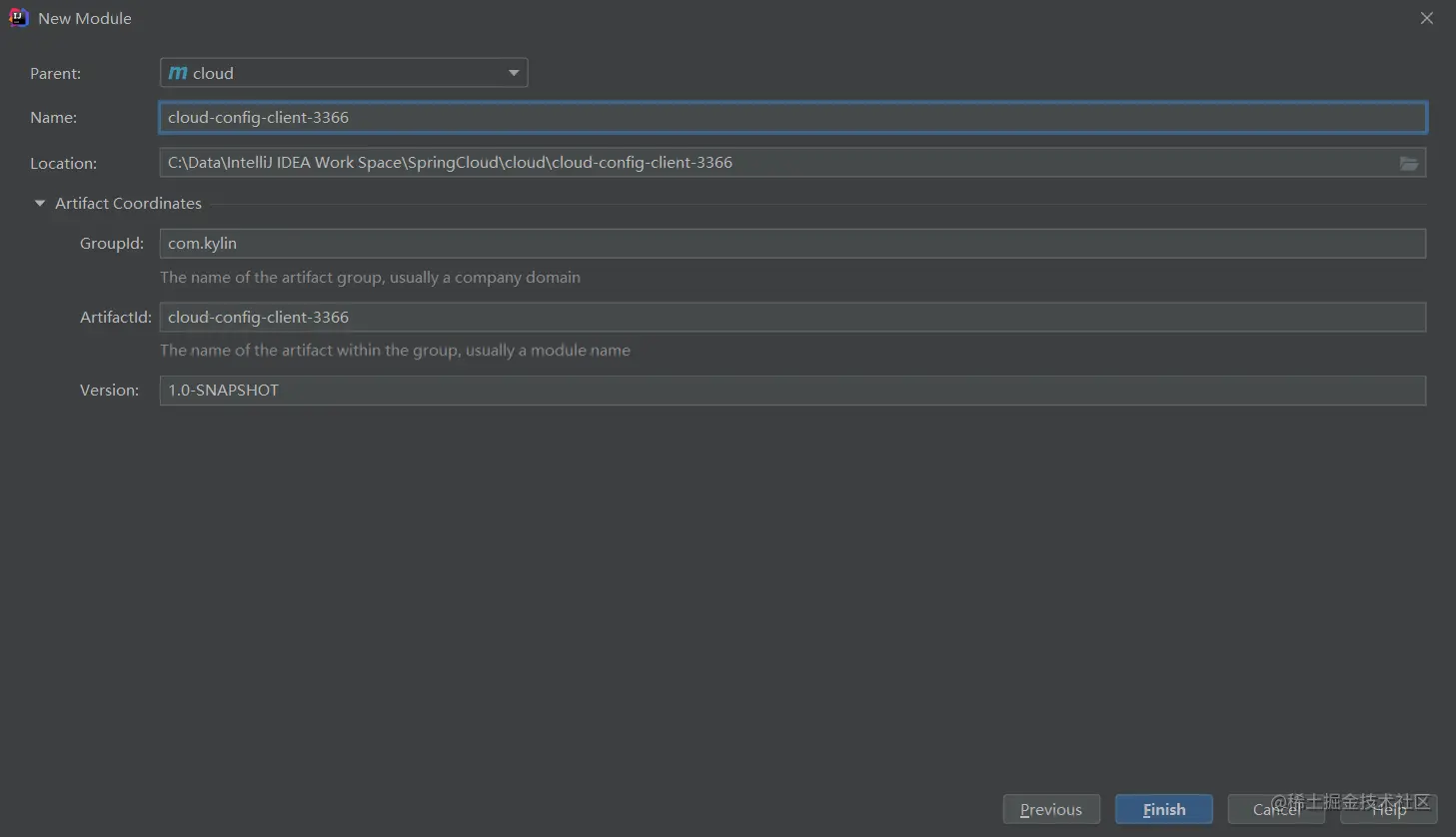Click the 'Name:' label

coord(53,118)
